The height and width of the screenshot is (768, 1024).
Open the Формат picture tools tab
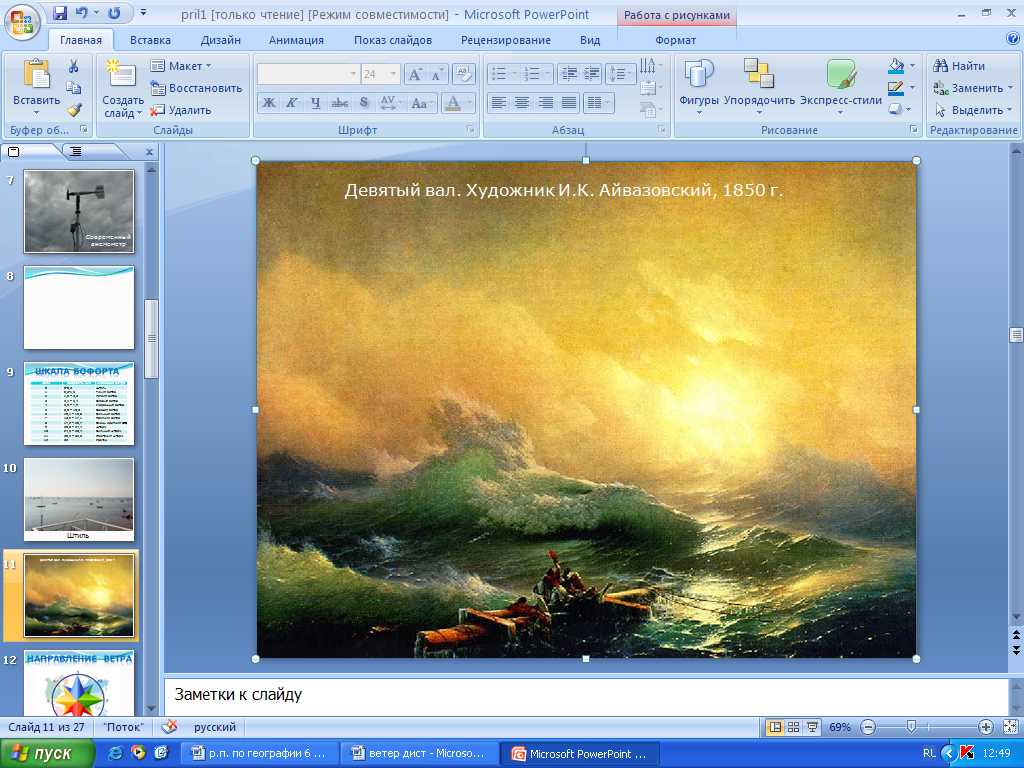pyautogui.click(x=675, y=40)
